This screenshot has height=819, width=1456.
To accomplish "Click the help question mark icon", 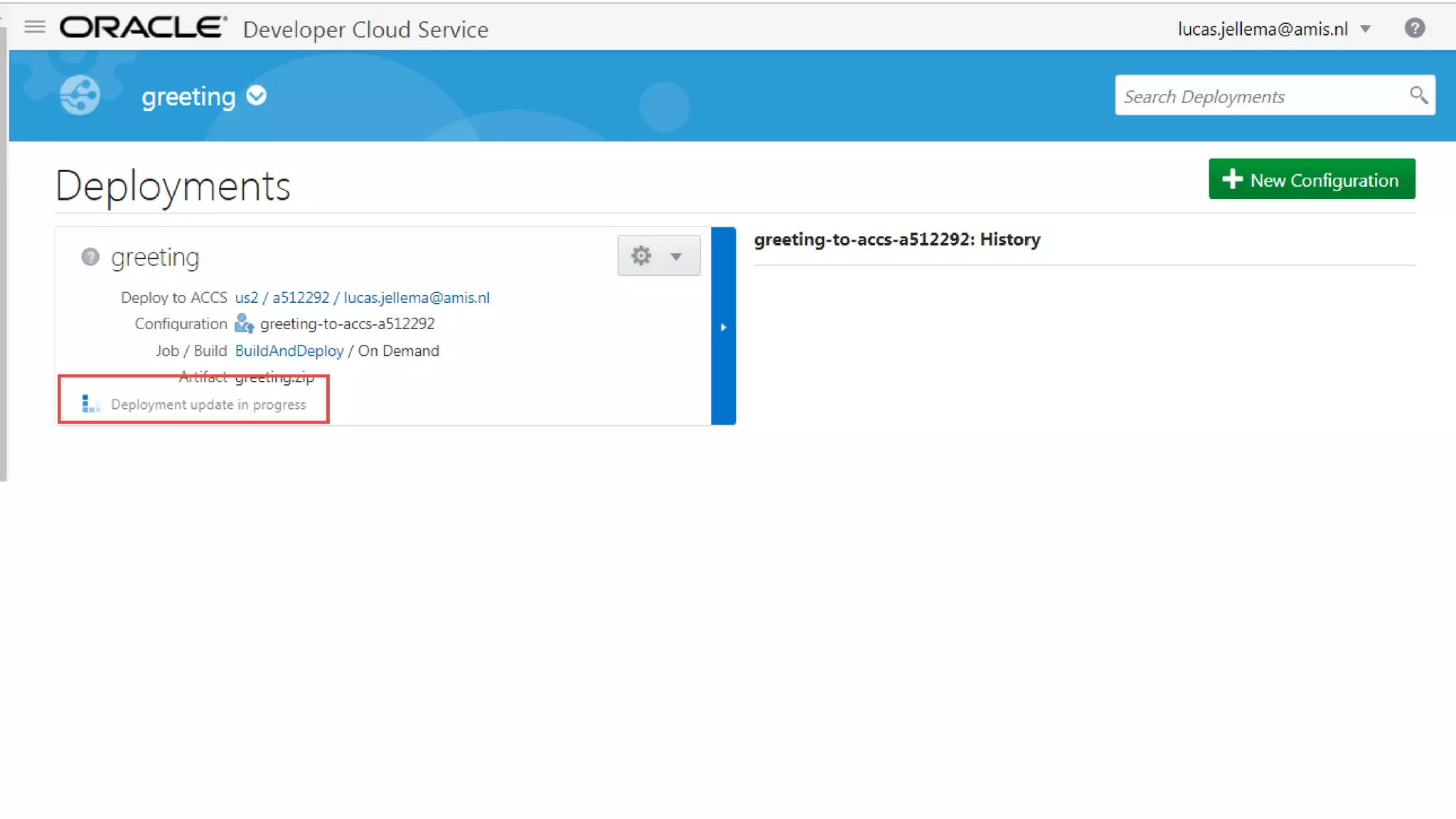I will click(x=1414, y=28).
